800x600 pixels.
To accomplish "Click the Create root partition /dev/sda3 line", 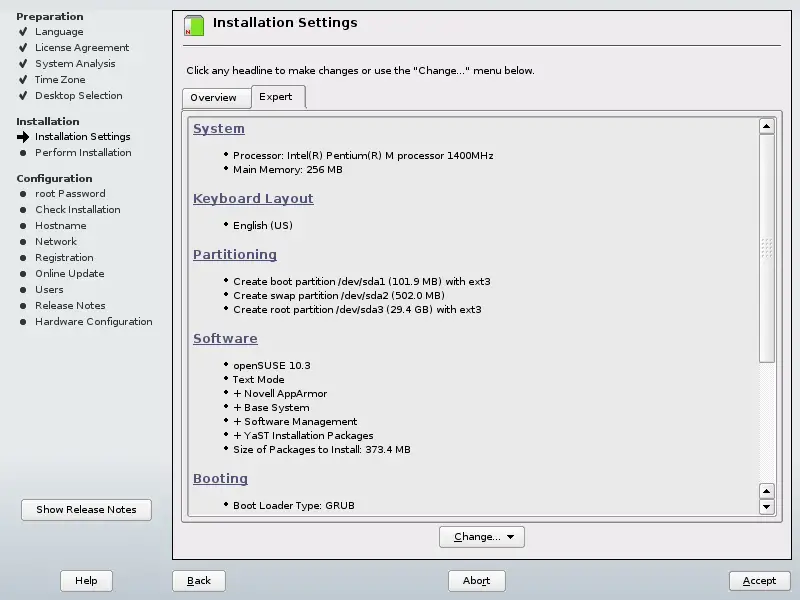I will (x=357, y=310).
